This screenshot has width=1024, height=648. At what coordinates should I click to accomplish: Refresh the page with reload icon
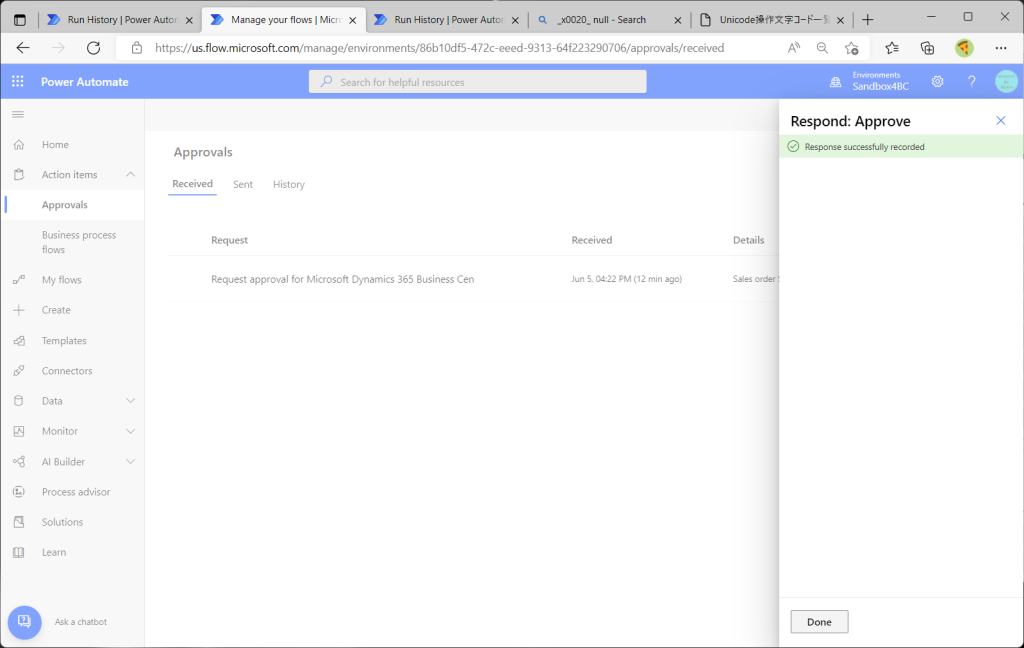pos(93,48)
